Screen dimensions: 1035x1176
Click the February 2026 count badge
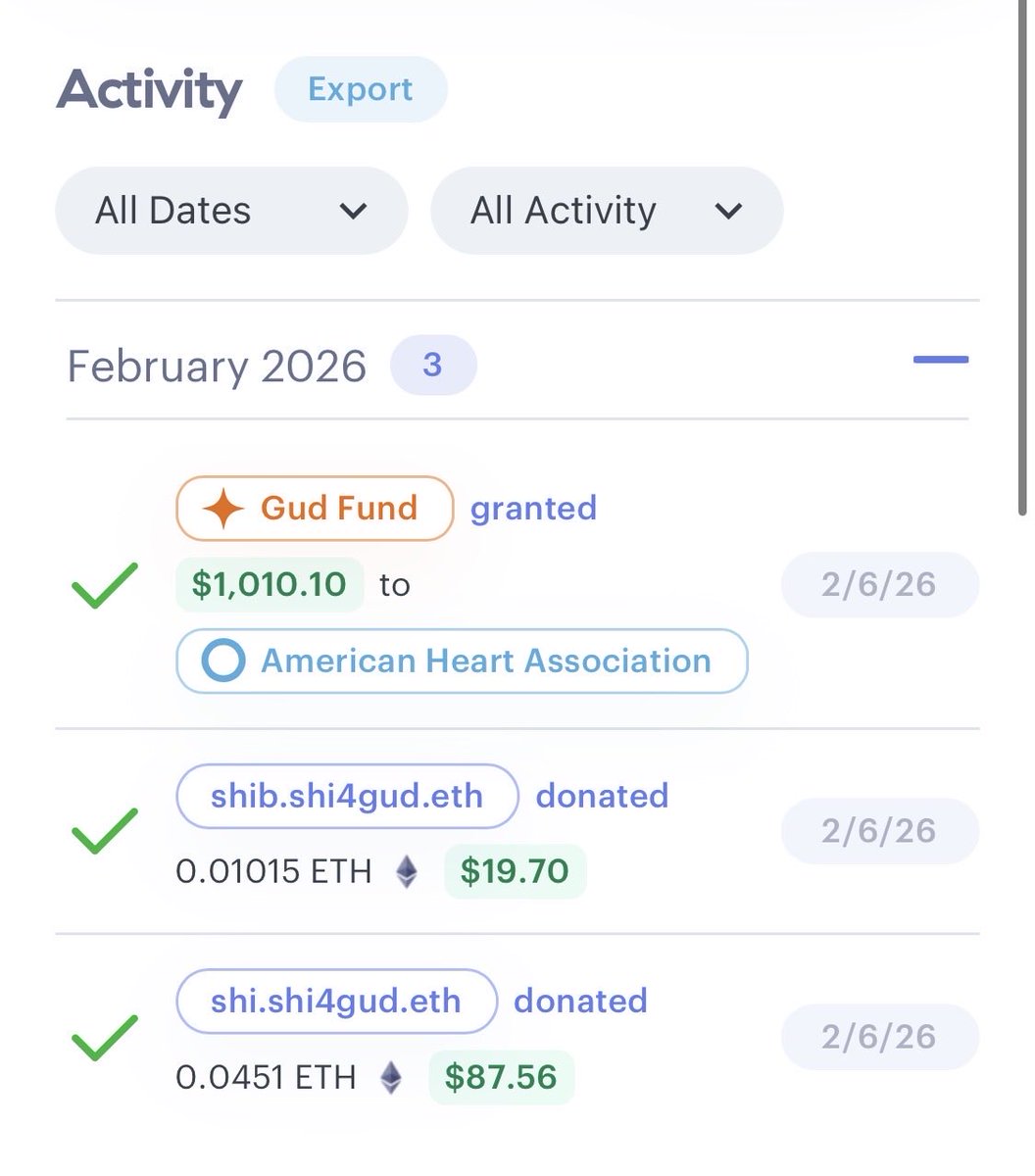coord(432,366)
